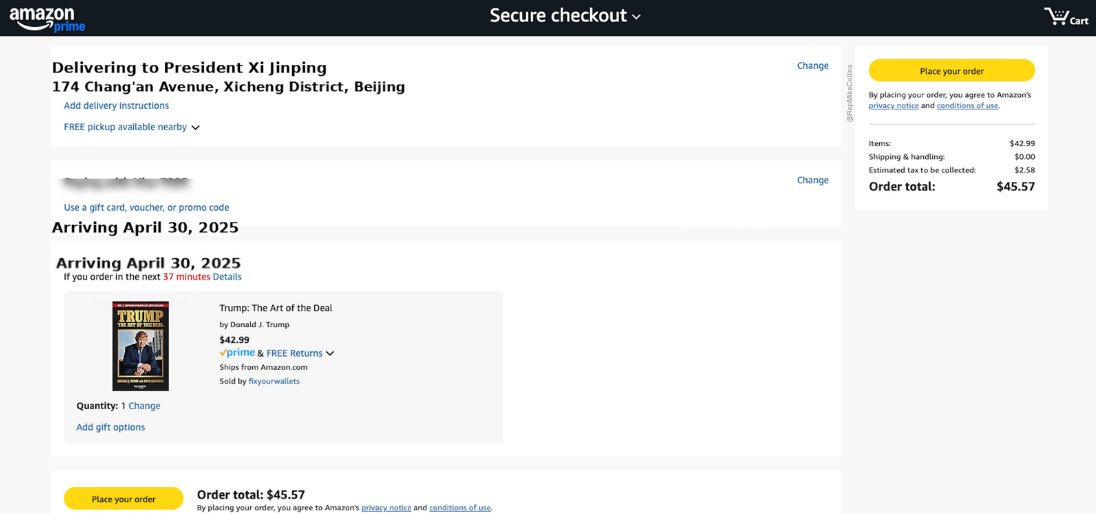The height and width of the screenshot is (514, 1096).
Task: Select the Estimated tax $2.58 value
Action: tap(1025, 170)
